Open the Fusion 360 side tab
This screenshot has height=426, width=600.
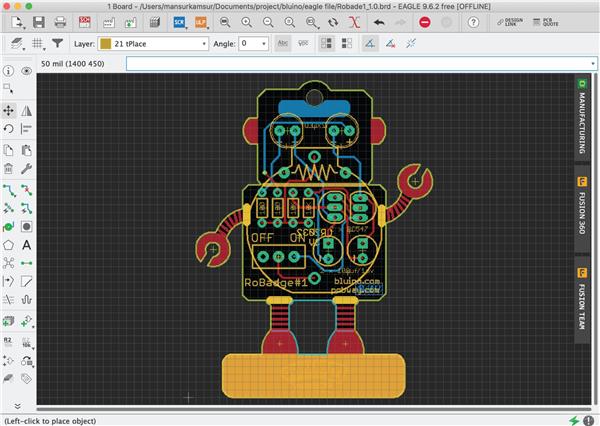[x=581, y=212]
